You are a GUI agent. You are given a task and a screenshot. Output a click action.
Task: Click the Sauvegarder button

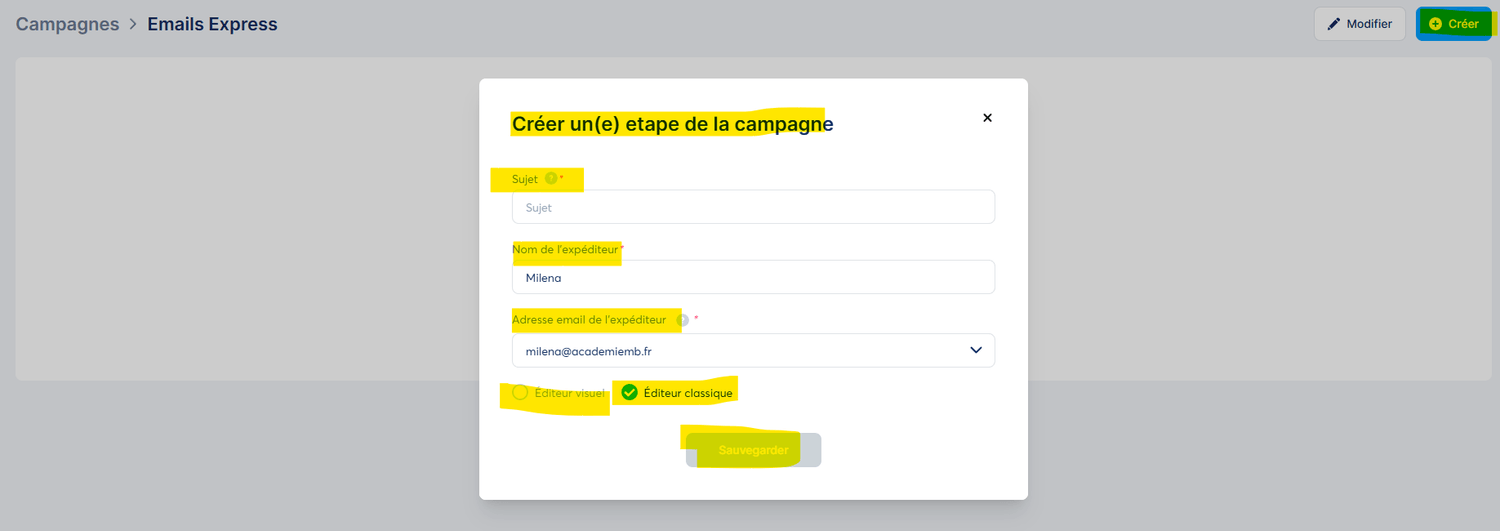(x=753, y=450)
